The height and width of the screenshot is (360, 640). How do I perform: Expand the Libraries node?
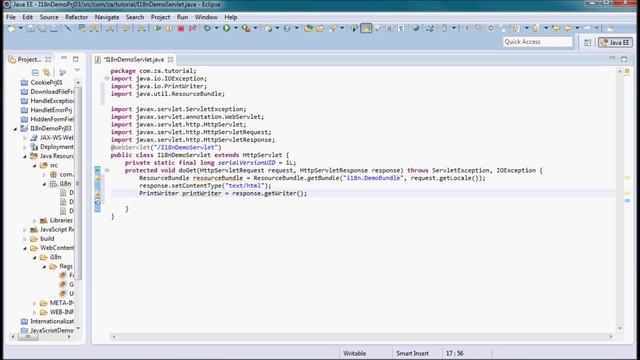(x=35, y=221)
